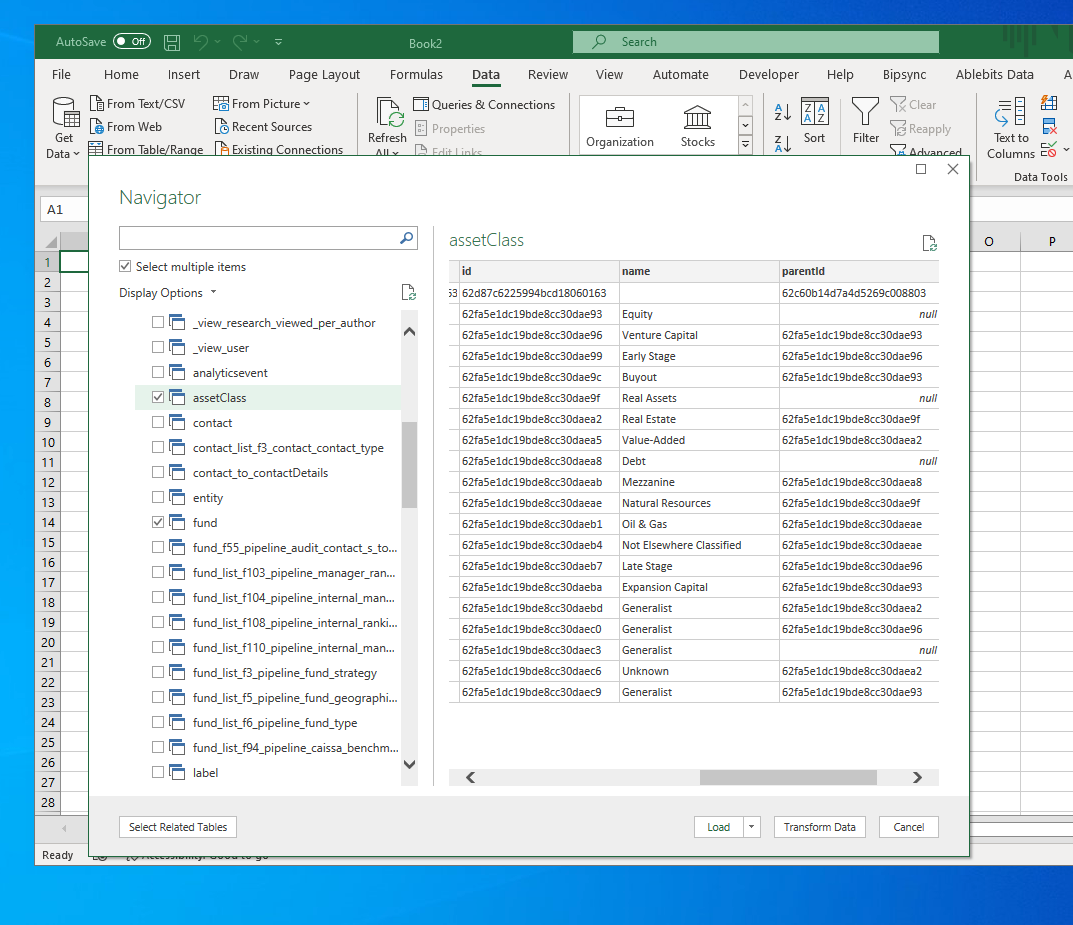Screen dimensions: 1073x925
Task: Toggle the AutoSave switch
Action: (131, 42)
